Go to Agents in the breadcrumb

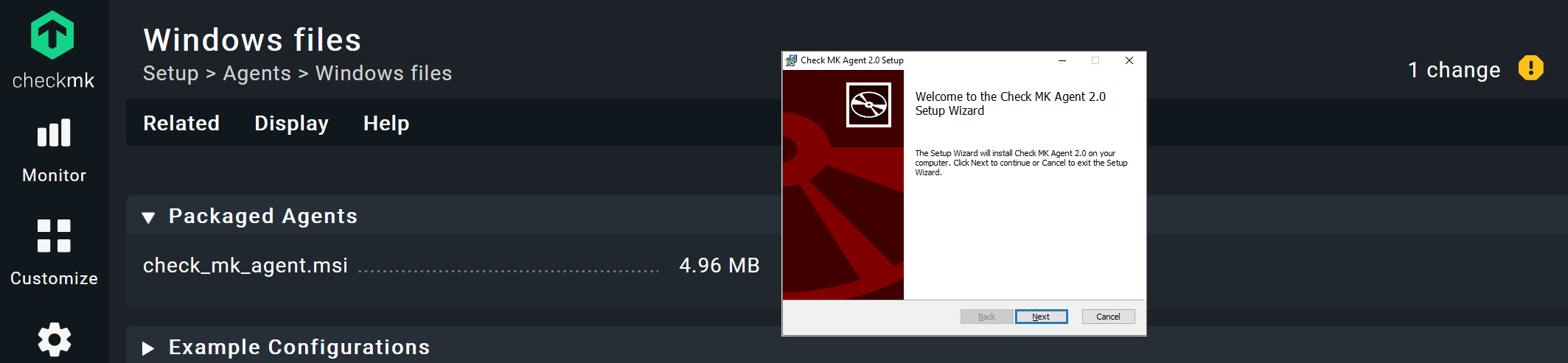click(x=257, y=74)
